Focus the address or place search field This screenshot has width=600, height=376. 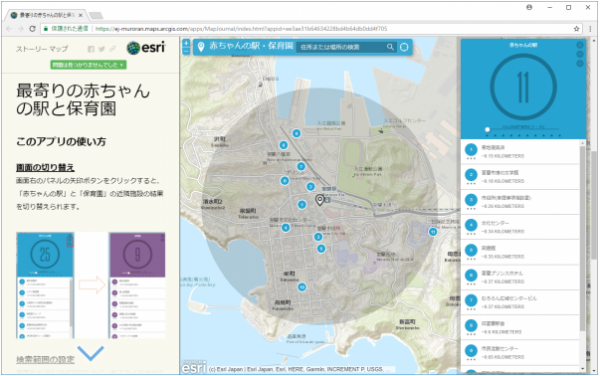342,47
